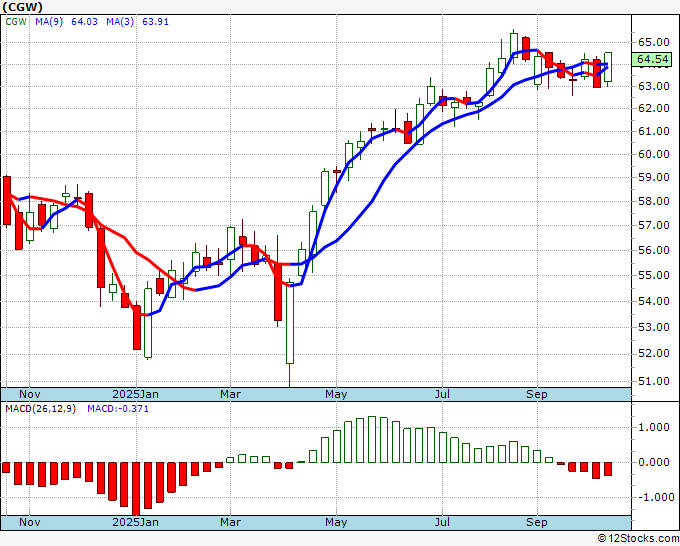Click Nov on the price chart time axis

pos(29,394)
